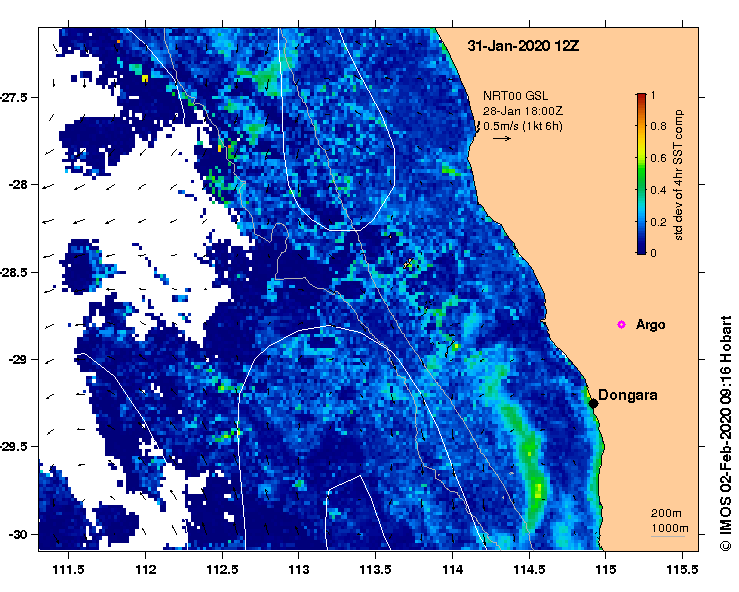Click the SST std dev color bar
Viewport: 739px width, 592px height.
[x=641, y=174]
